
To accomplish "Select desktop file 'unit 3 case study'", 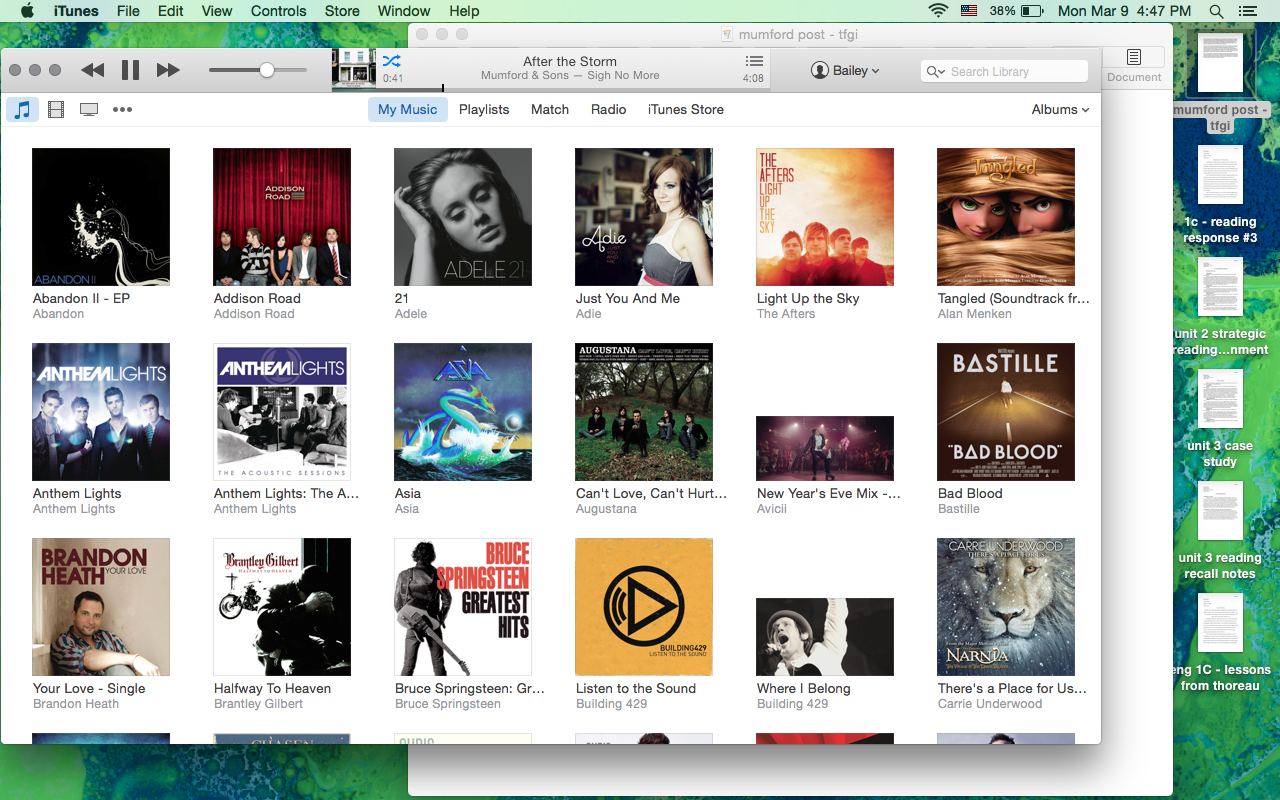I will (x=1220, y=419).
